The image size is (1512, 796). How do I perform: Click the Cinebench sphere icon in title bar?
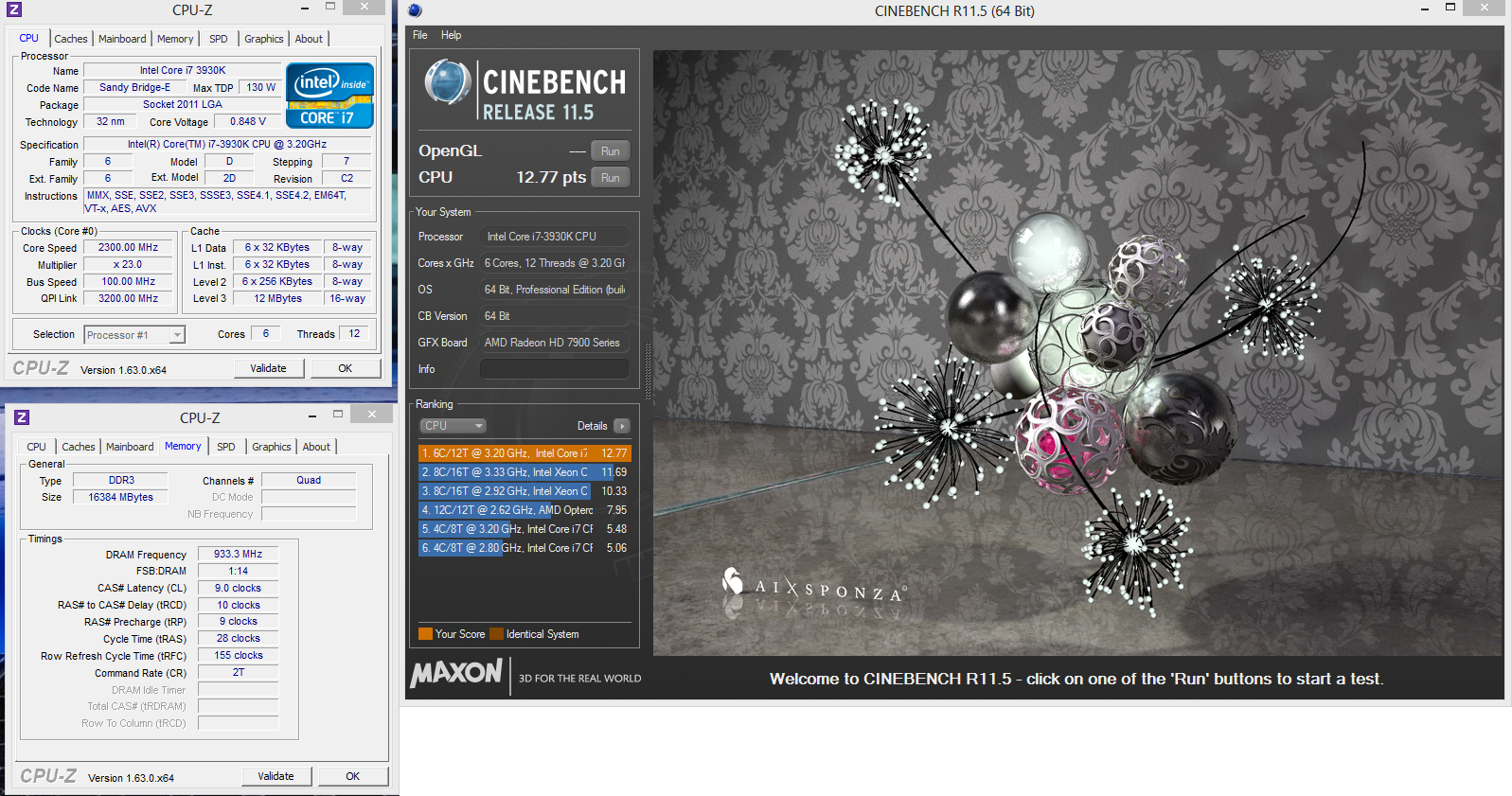coord(415,10)
